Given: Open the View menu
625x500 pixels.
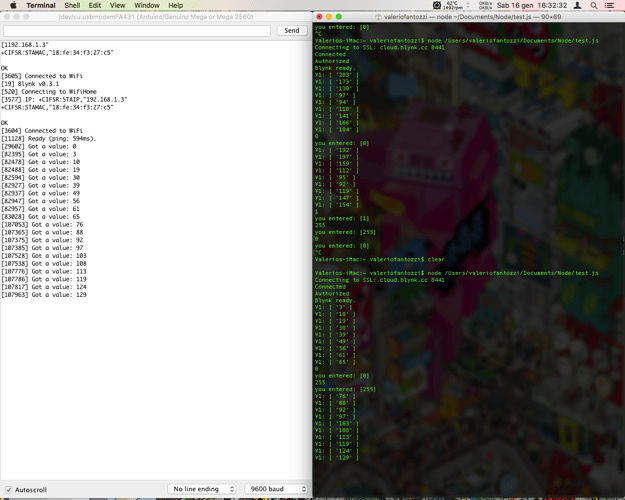Looking at the screenshot, I should (117, 5).
